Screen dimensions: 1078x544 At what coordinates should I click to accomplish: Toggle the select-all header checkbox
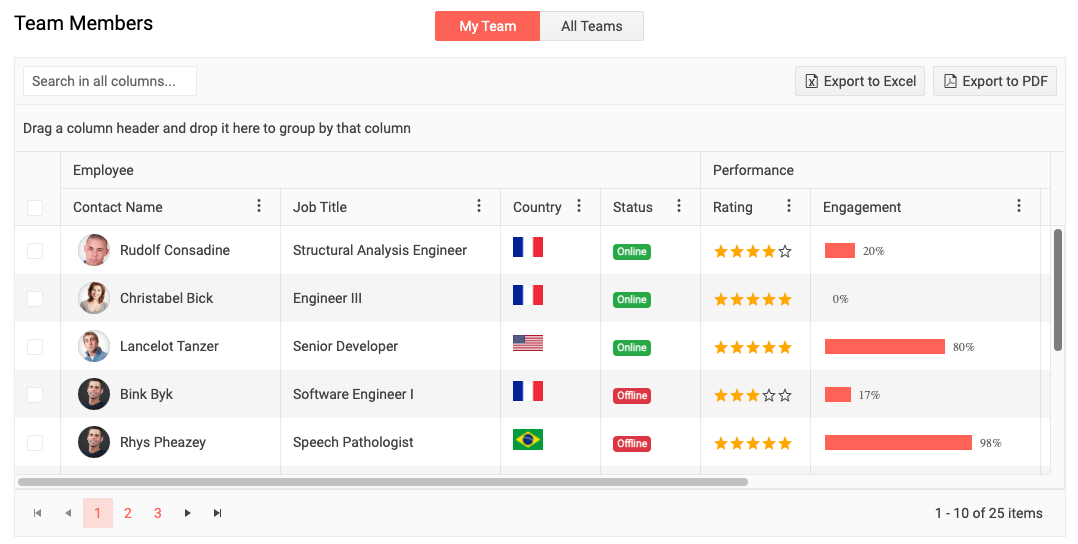coord(35,208)
